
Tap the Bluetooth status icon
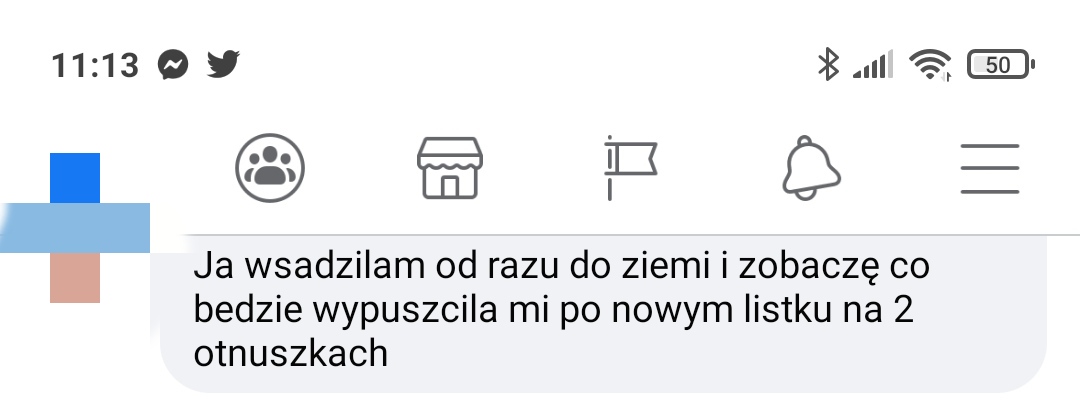coord(828,65)
